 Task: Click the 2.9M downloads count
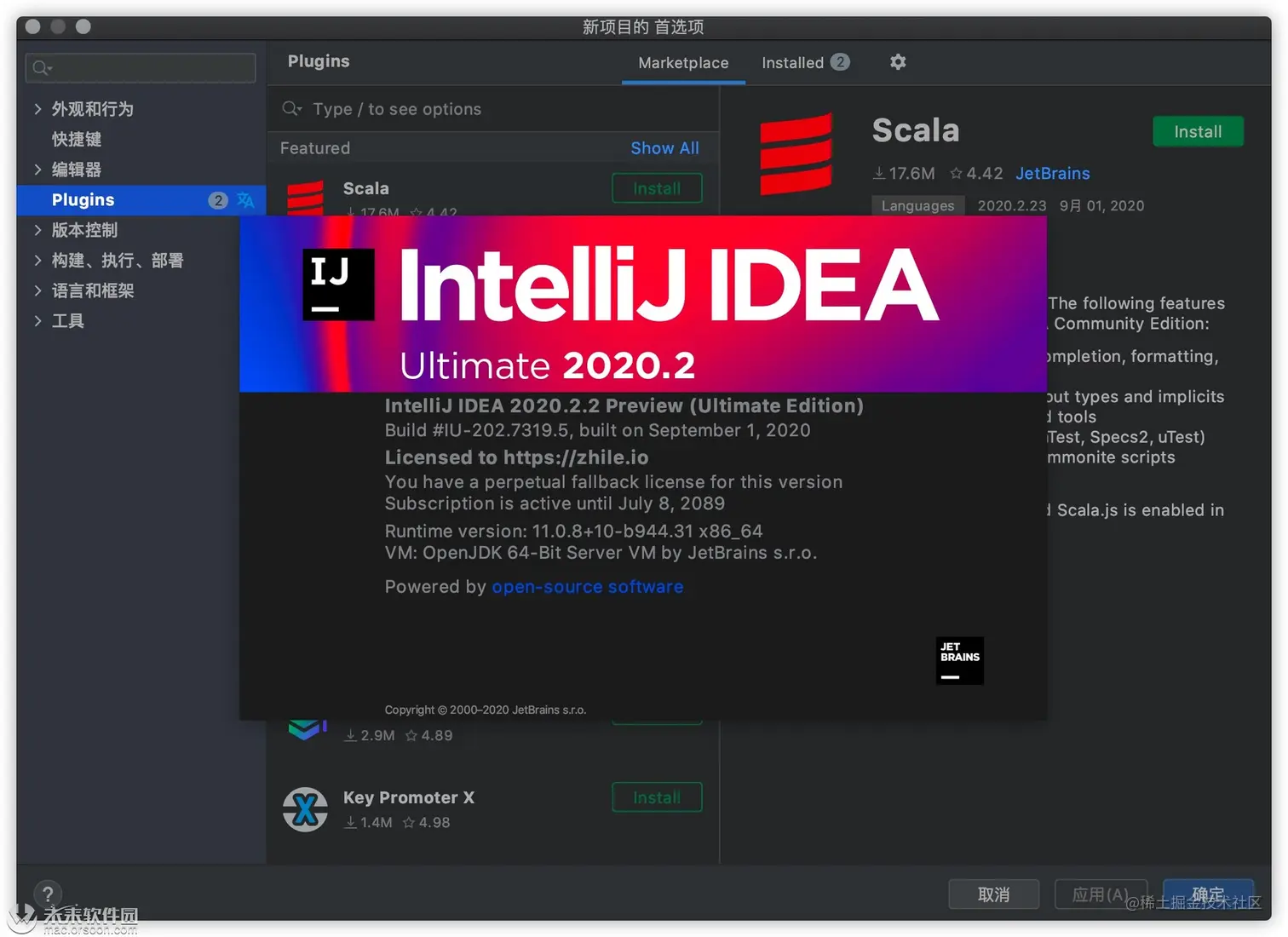pyautogui.click(x=371, y=735)
